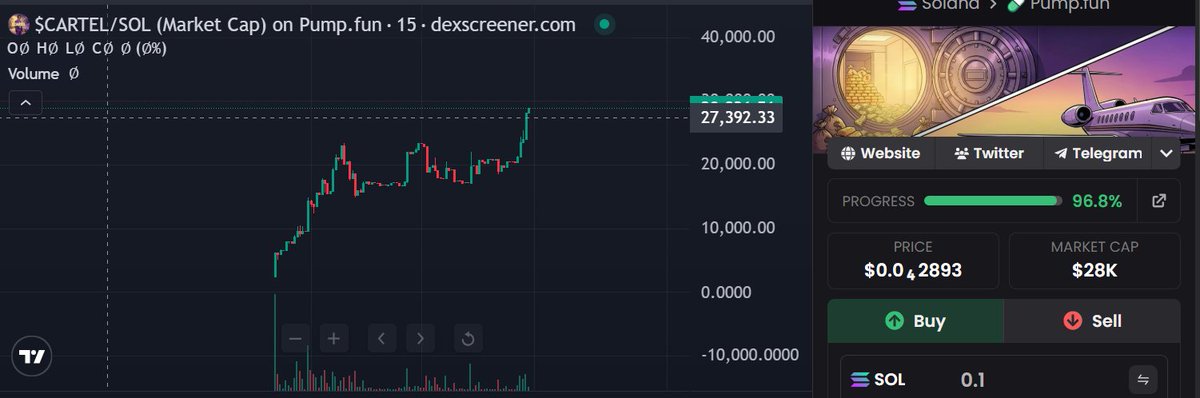Click the 10,000.00 price axis label
Screen dimensions: 1200x398
click(738, 227)
